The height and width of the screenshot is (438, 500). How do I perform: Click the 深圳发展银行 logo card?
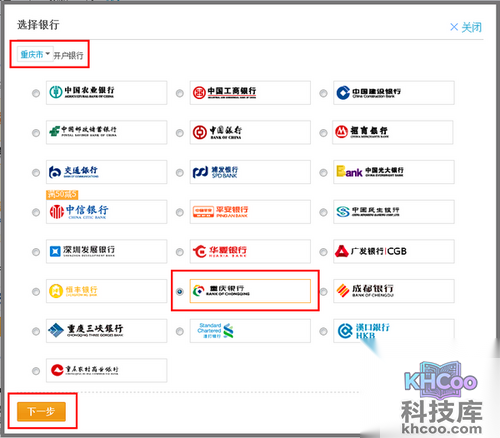click(x=106, y=251)
